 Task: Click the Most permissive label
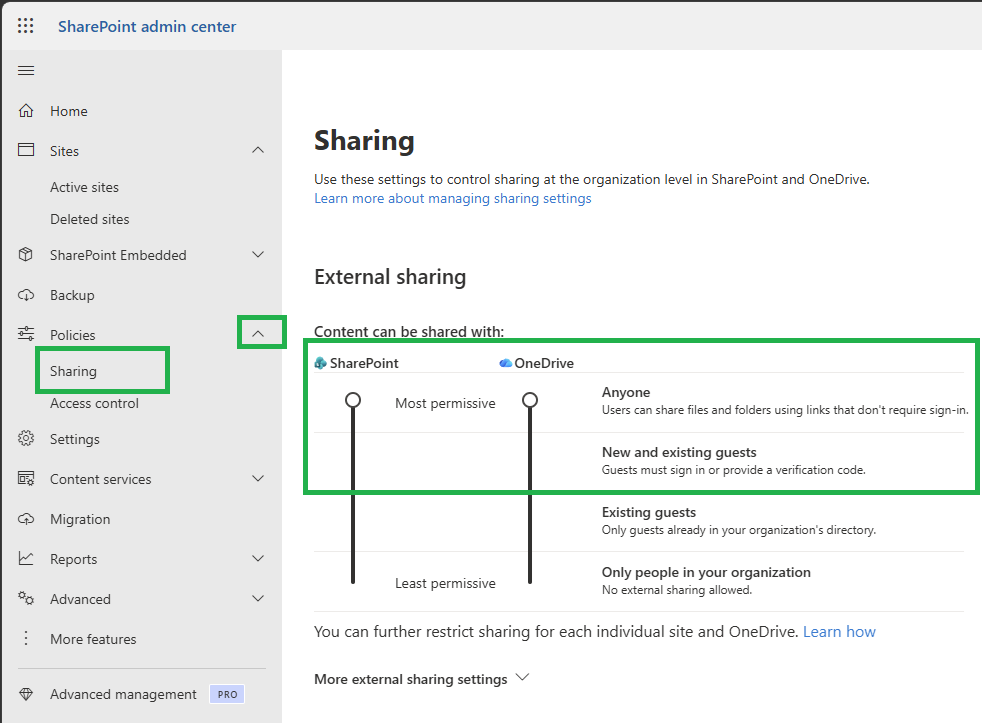(x=445, y=403)
